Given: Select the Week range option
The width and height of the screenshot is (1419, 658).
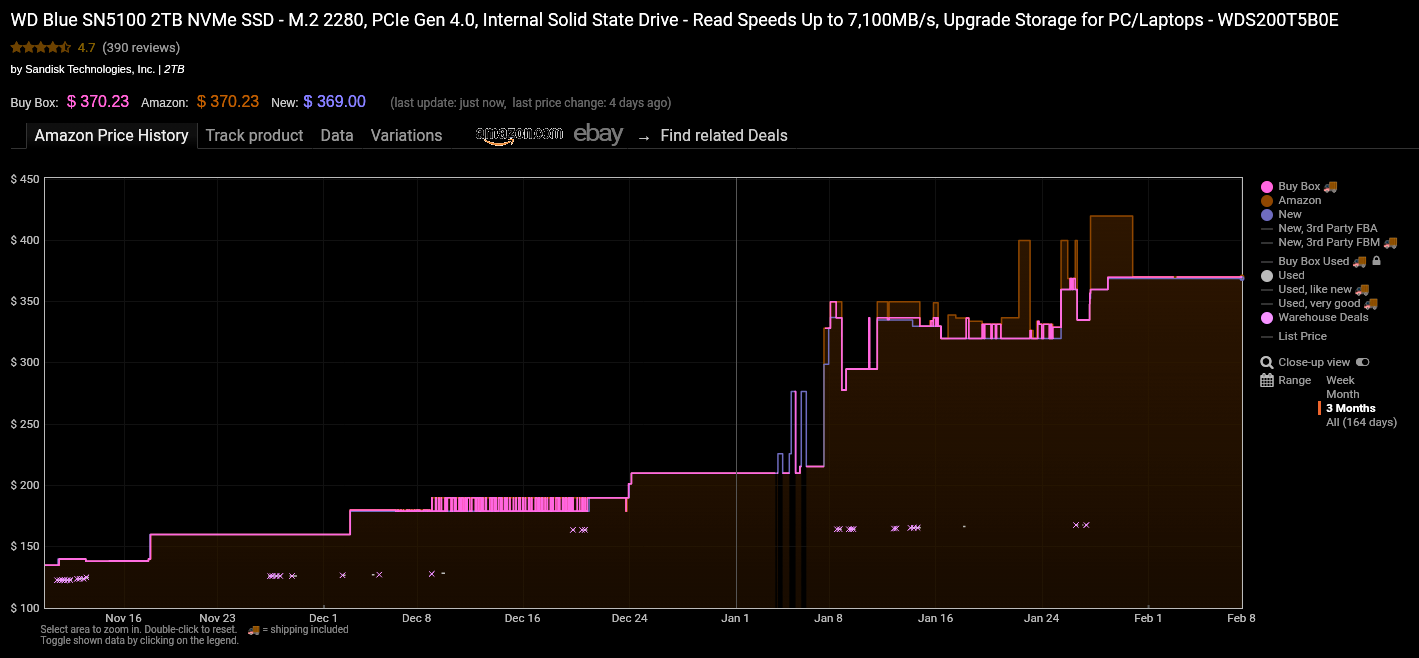Looking at the screenshot, I should pyautogui.click(x=1340, y=380).
